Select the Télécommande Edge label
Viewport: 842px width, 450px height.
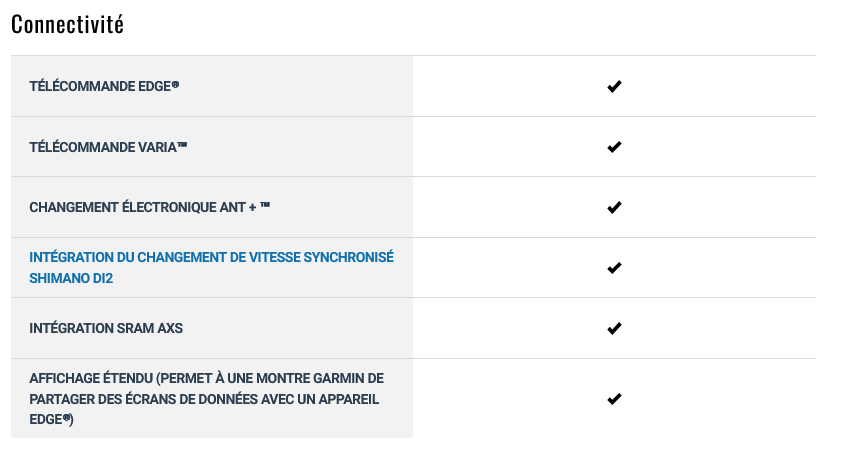pyautogui.click(x=104, y=86)
